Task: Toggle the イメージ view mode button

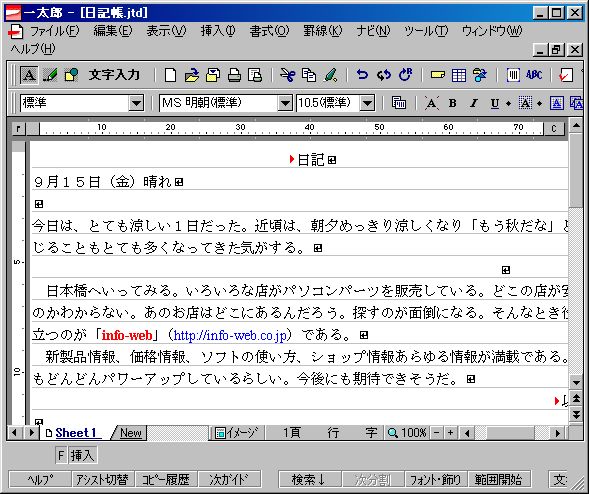Action: coord(237,433)
